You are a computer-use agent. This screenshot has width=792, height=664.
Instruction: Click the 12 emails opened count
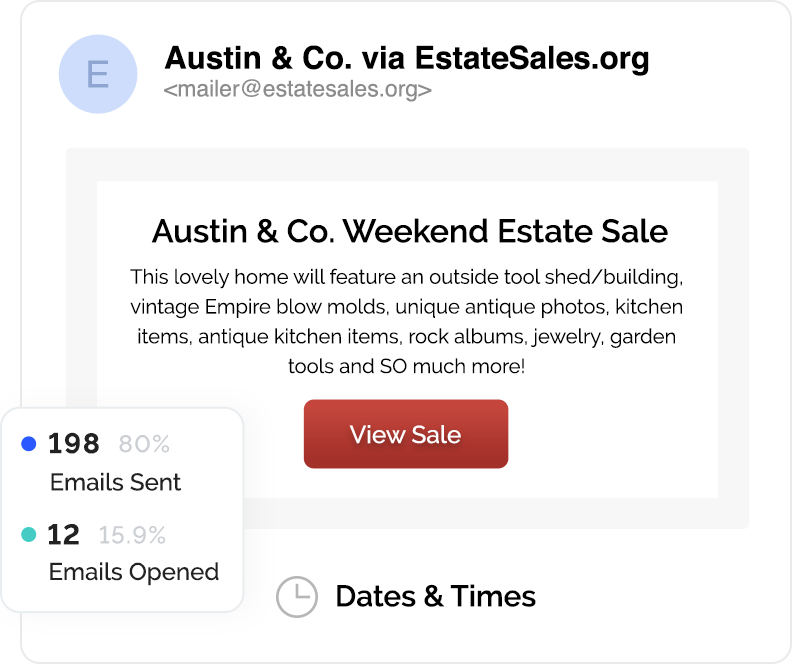point(64,535)
